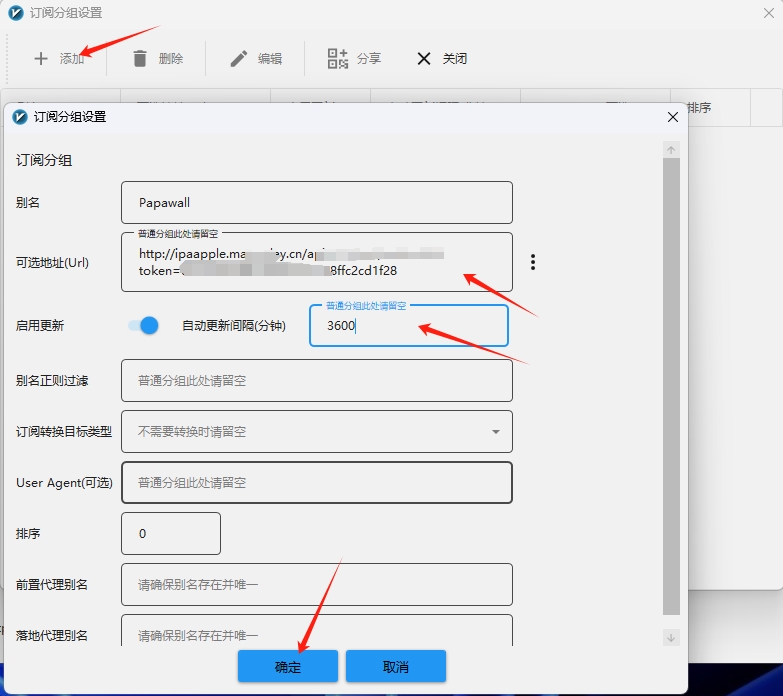Expand the 订阅转换目标类型 dropdown
783x696 pixels.
click(x=496, y=432)
